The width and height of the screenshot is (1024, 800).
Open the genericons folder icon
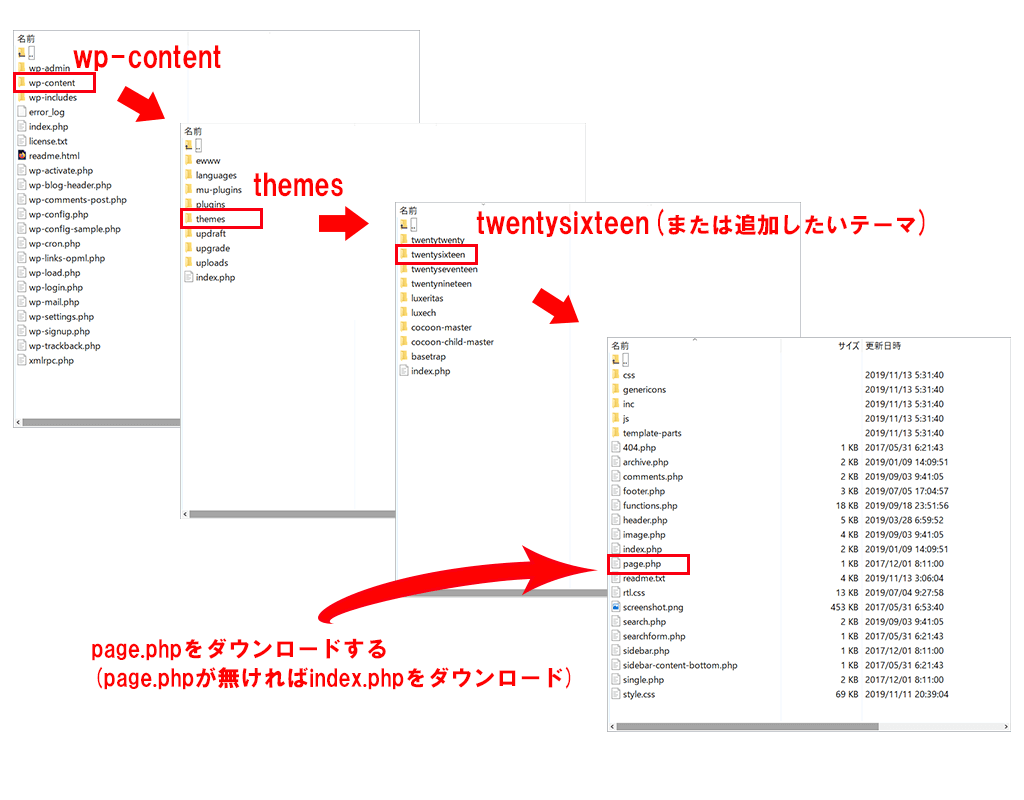pyautogui.click(x=615, y=390)
